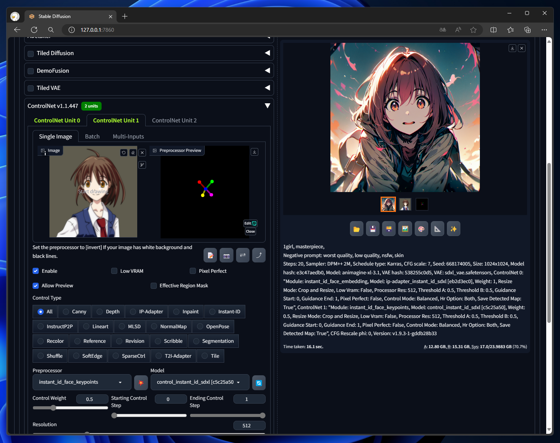This screenshot has height=443, width=560.
Task: Run the preprocessor with the explosion icon
Action: [141, 383]
